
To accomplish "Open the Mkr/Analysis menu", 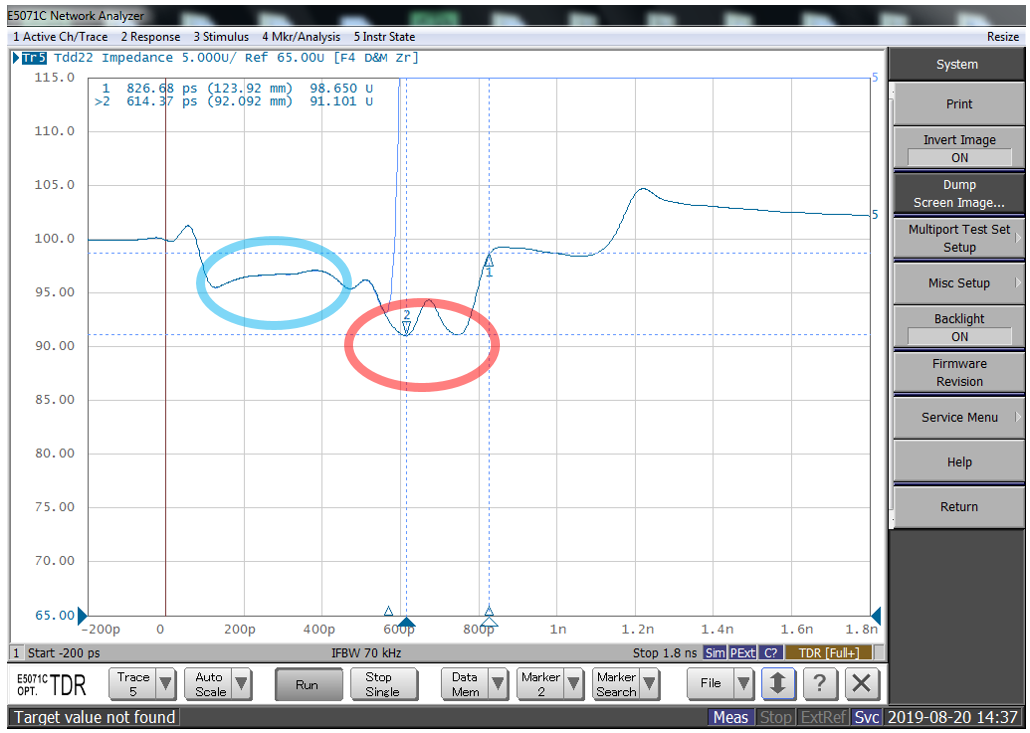I will 301,37.
